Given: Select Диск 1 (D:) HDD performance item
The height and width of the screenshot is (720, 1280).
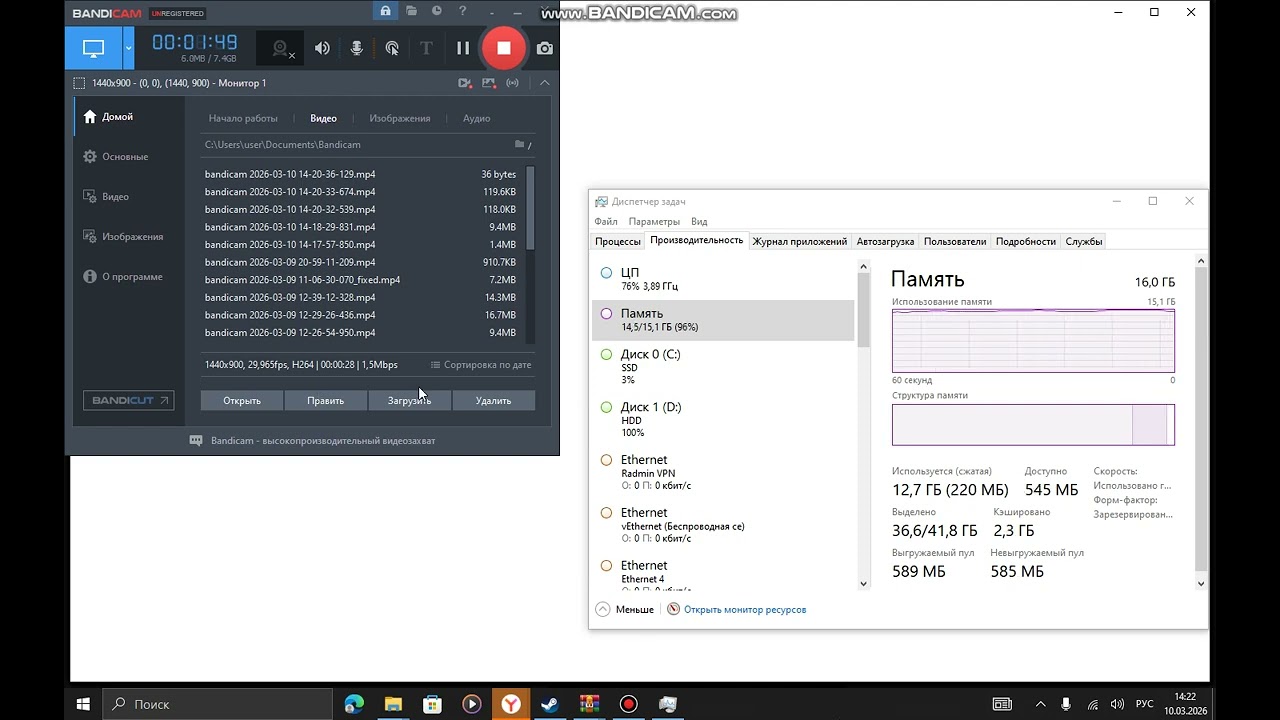Looking at the screenshot, I should 723,420.
